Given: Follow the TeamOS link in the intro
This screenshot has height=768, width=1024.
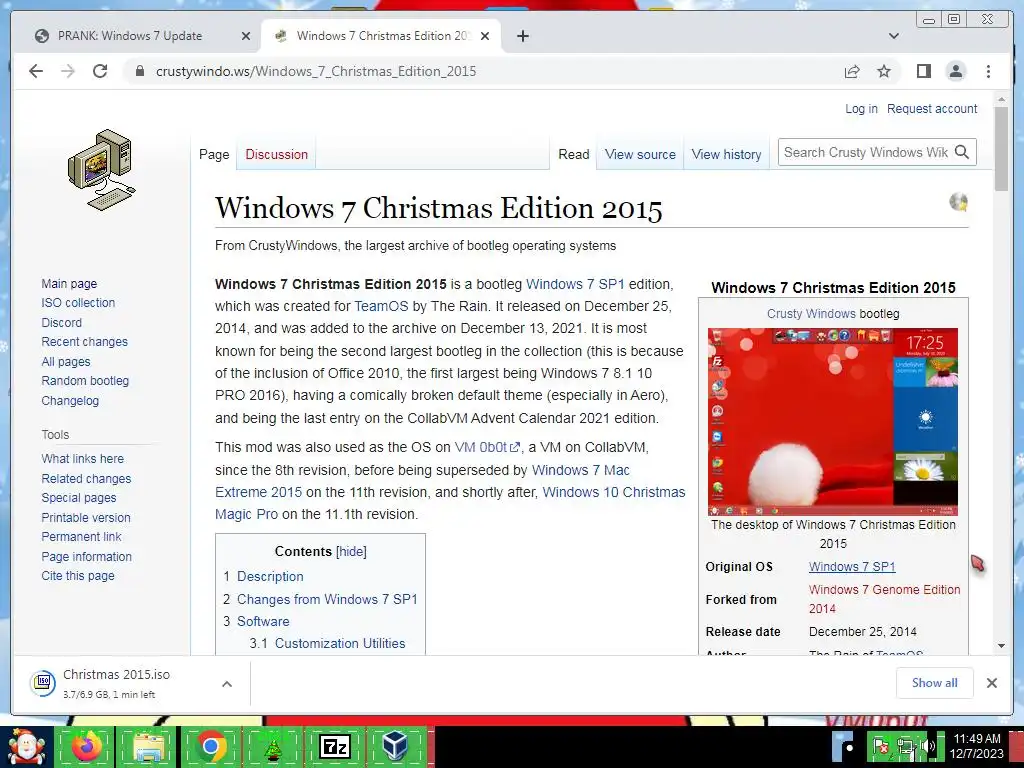Looking at the screenshot, I should click(x=381, y=306).
